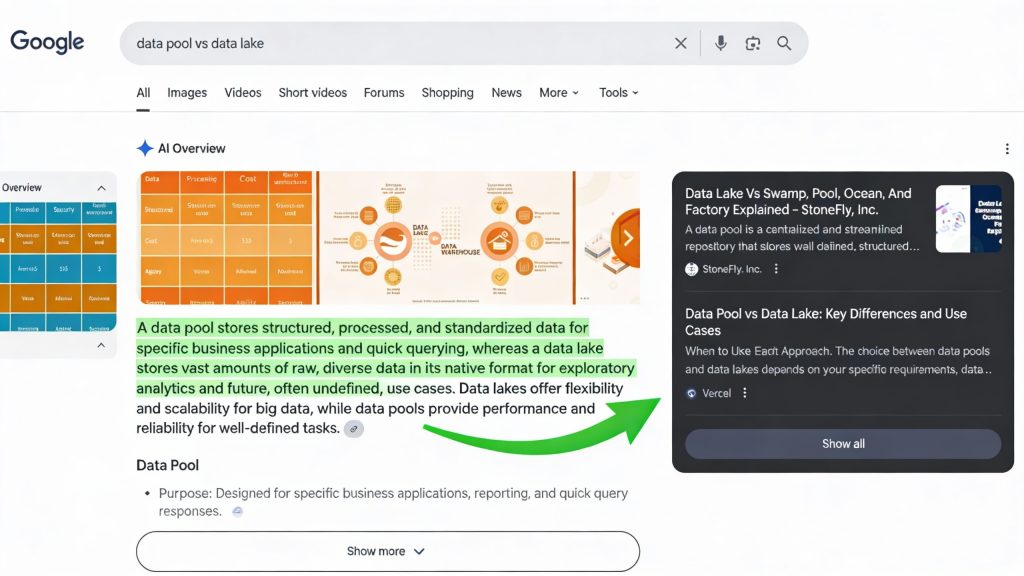Open the blue and orange Overview table image
This screenshot has width=1024, height=576.
coord(58,266)
